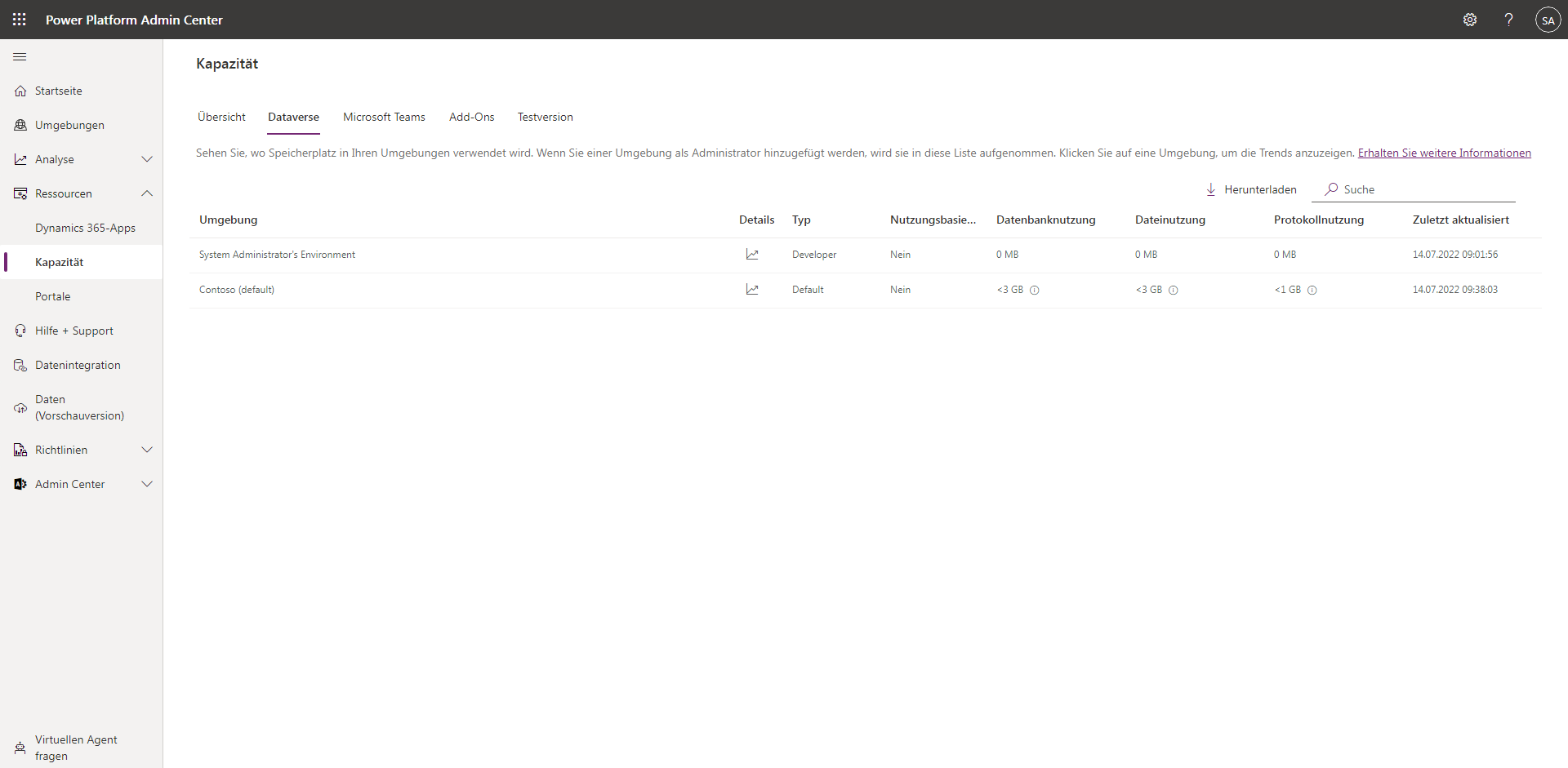The width and height of the screenshot is (1568, 768).
Task: Sort by Datenbanknutzung column header
Action: (1046, 220)
